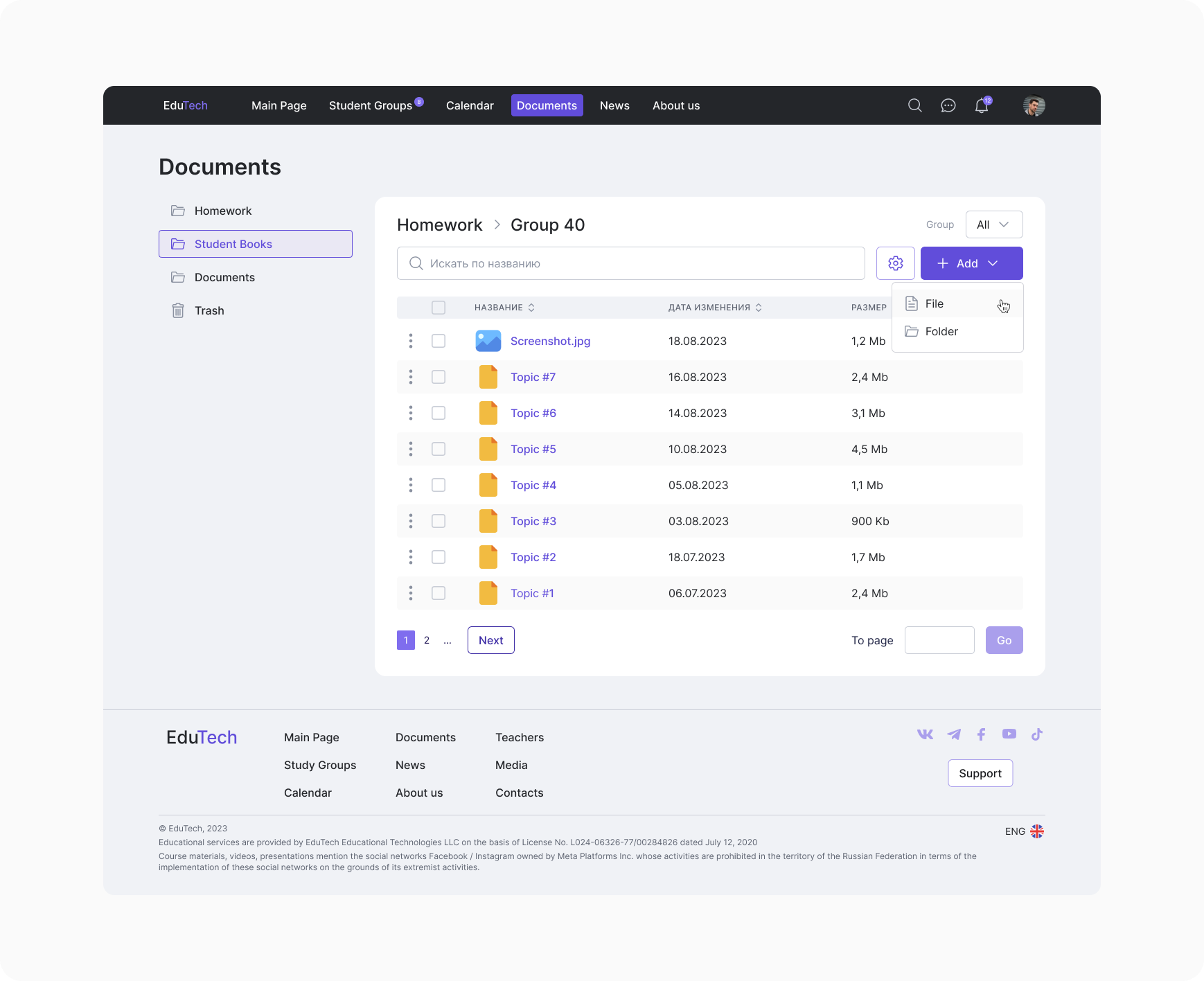Tick the select-all checkbox in table header

pos(439,308)
